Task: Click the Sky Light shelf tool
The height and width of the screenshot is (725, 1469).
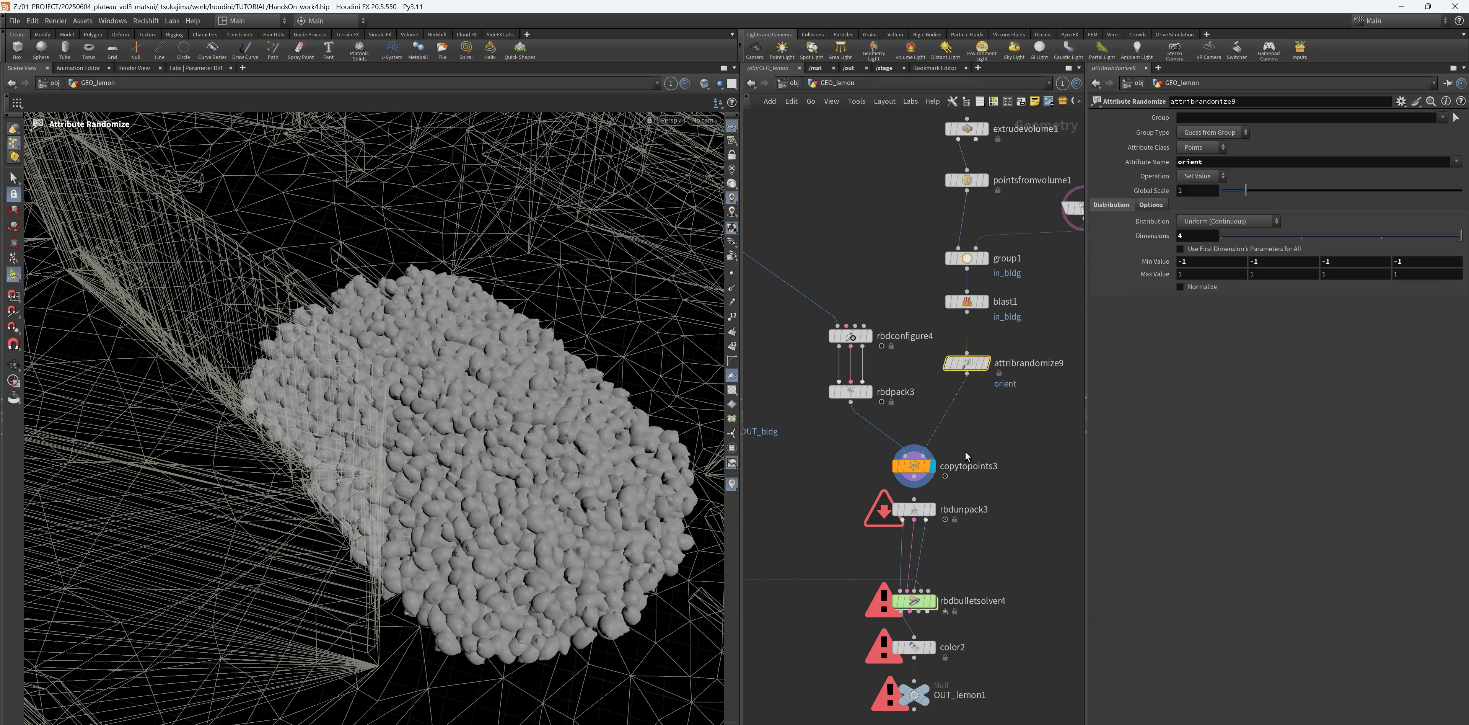Action: tap(1014, 49)
